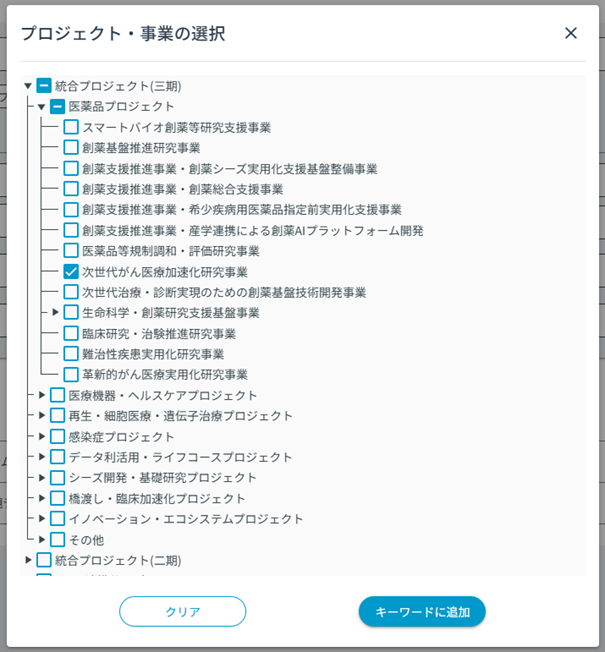Expand 生命科学・創薬研究支援基盤事業 node
605x652 pixels.
tap(56, 313)
